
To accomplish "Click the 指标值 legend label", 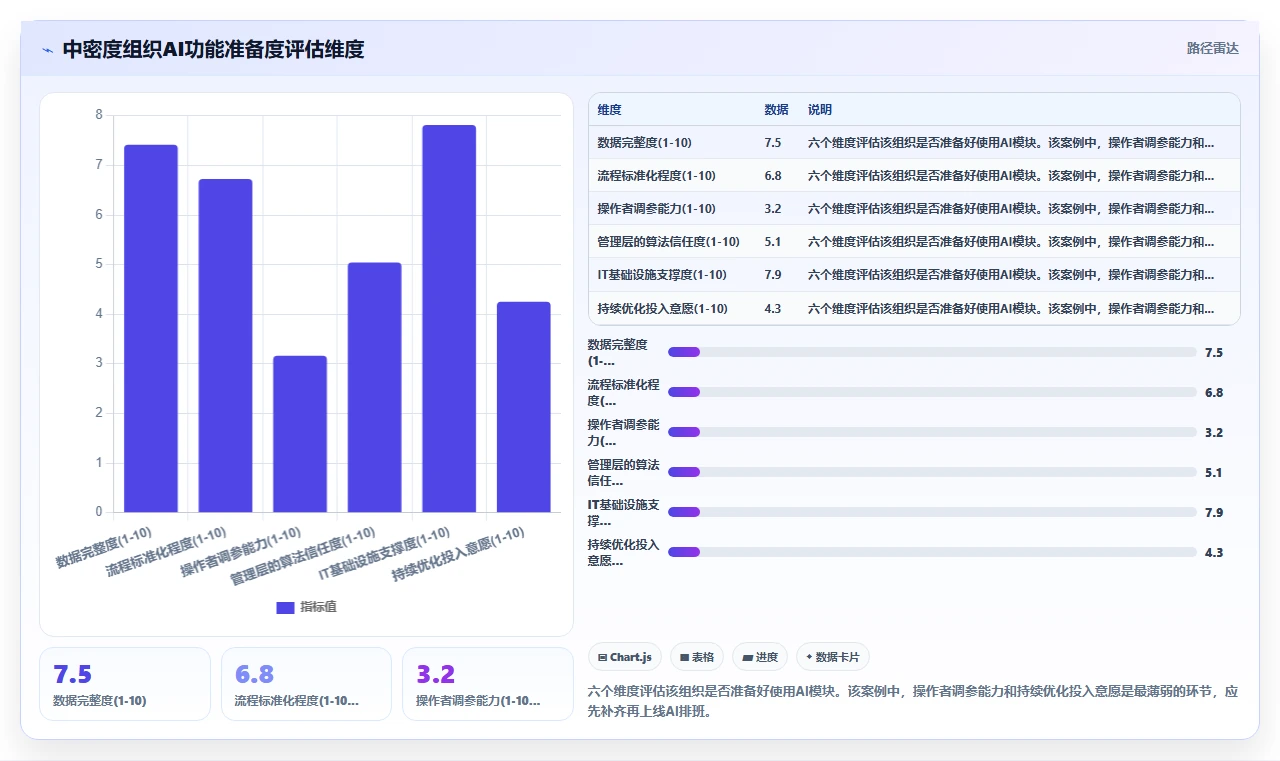I will [318, 607].
